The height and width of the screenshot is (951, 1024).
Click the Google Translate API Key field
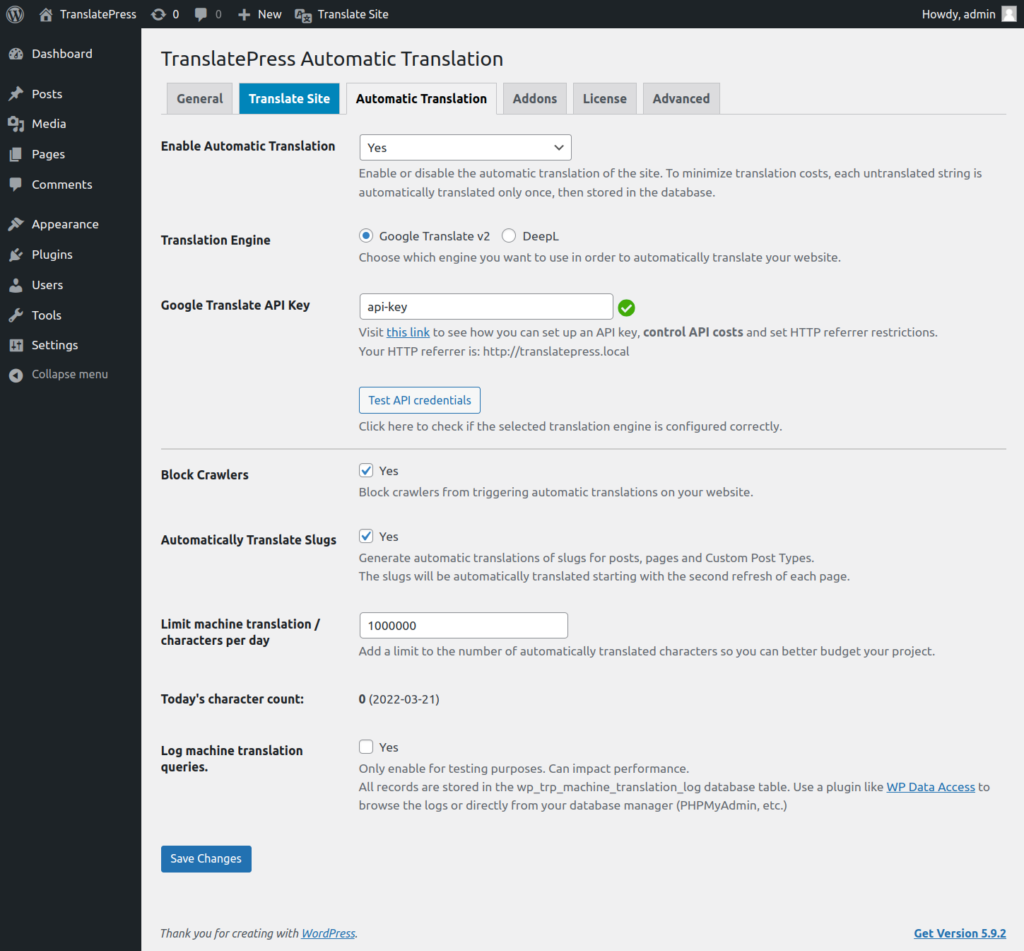(x=486, y=307)
